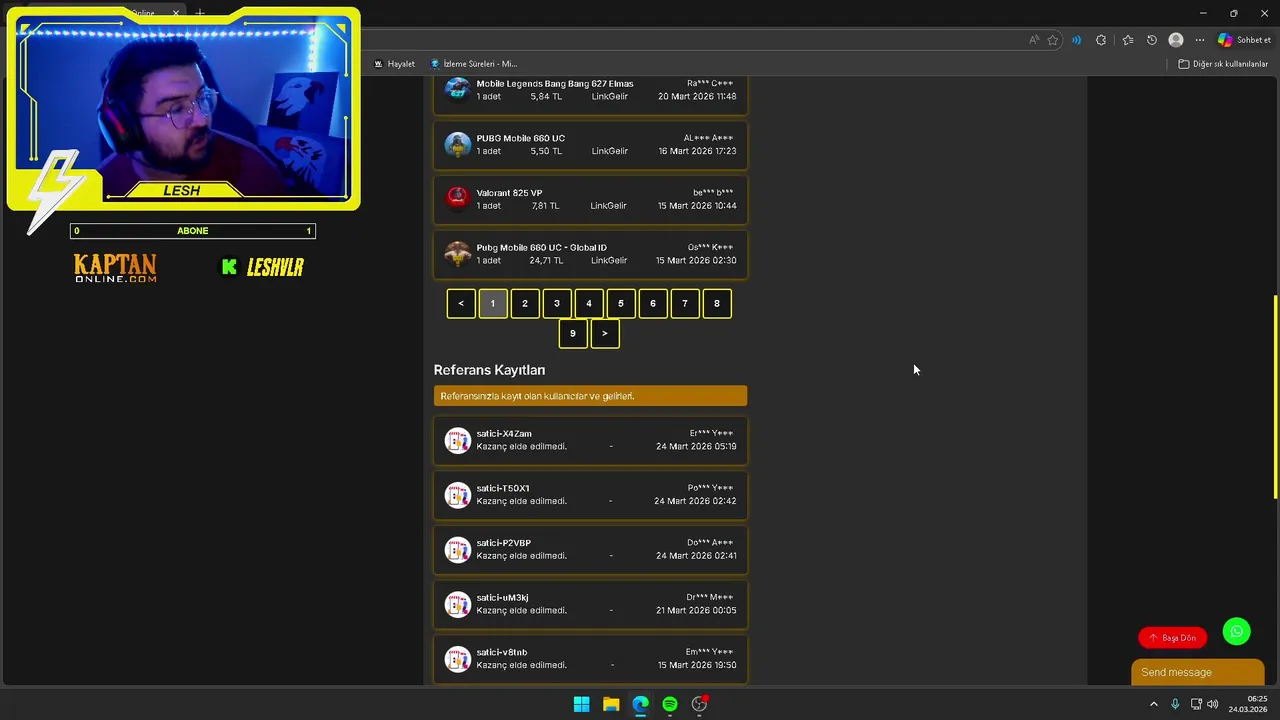Viewport: 1280px width, 720px height.
Task: Click the microphone tray icon
Action: coord(1175,704)
